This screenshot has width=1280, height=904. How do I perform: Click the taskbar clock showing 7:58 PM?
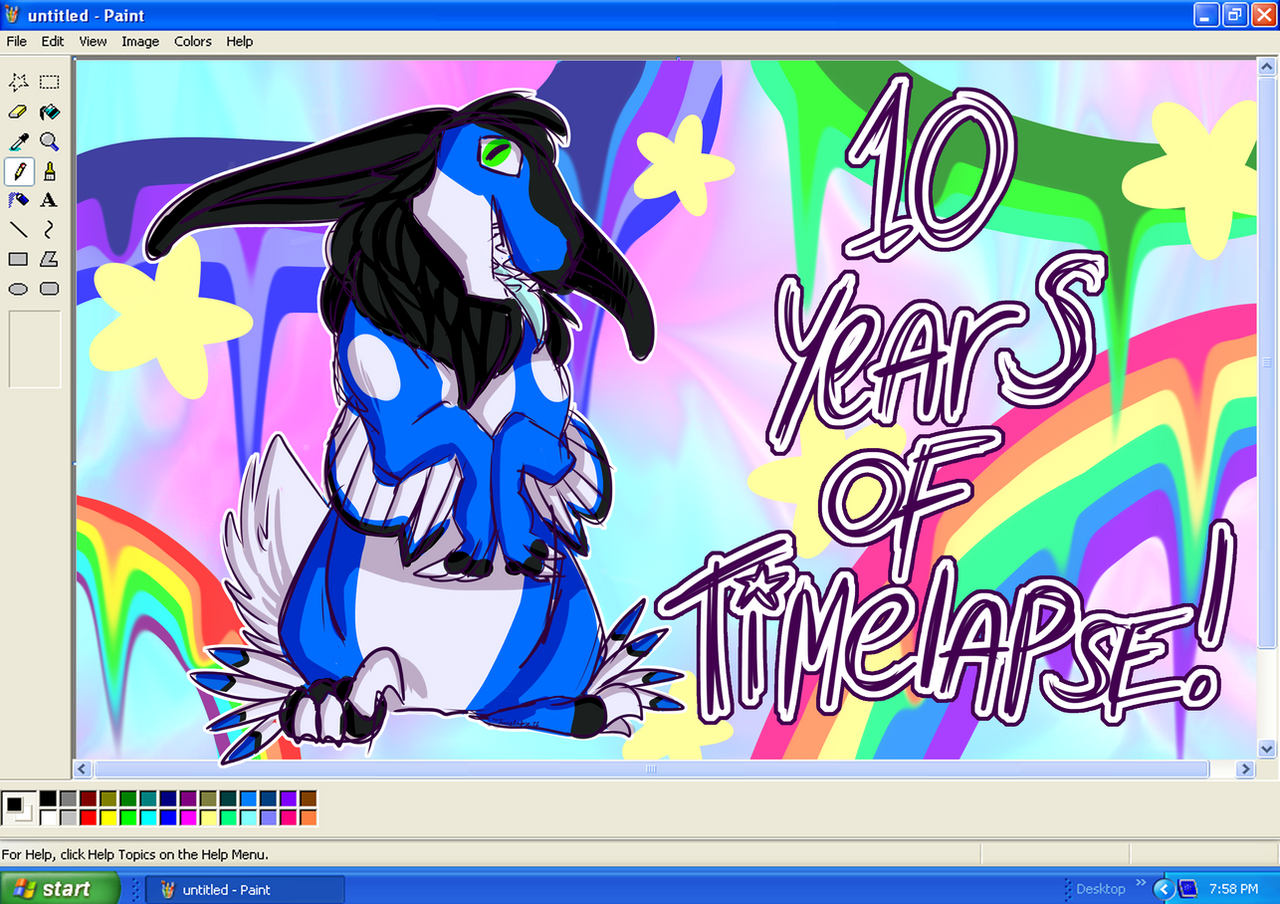coord(1233,889)
